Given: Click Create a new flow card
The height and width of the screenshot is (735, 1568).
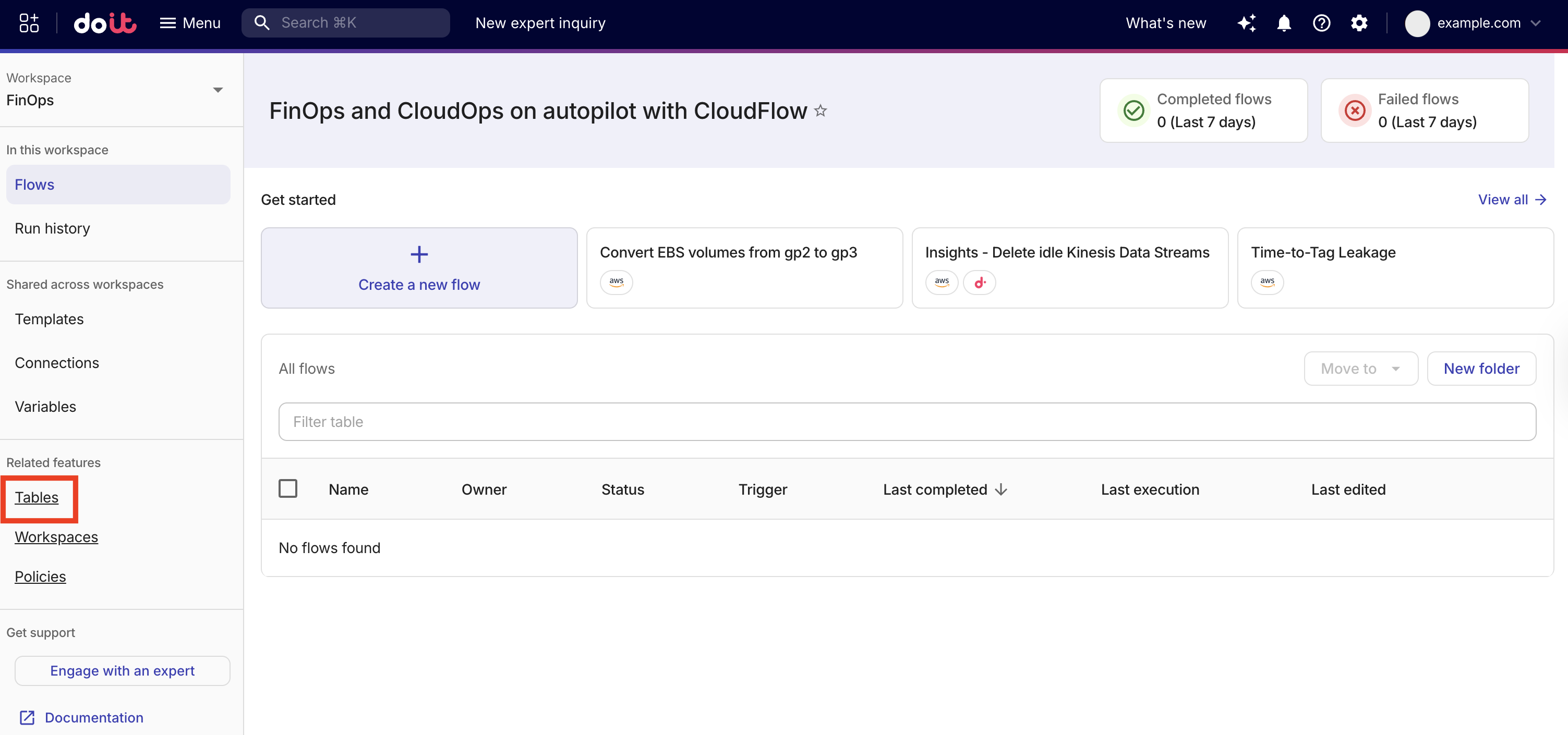Looking at the screenshot, I should pyautogui.click(x=419, y=268).
